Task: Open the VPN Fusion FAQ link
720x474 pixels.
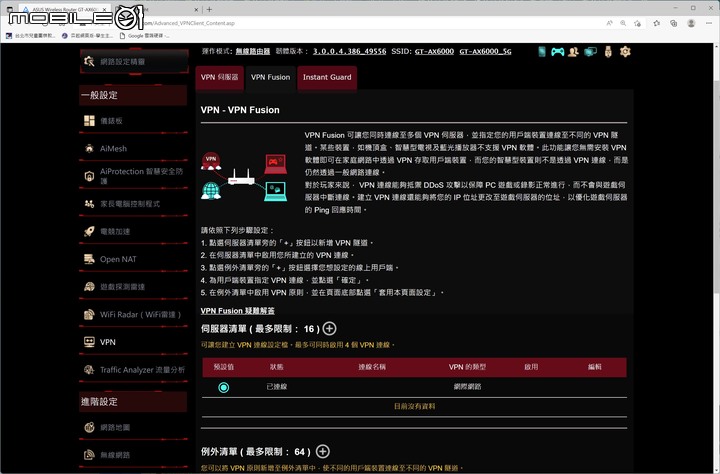Action: click(237, 311)
